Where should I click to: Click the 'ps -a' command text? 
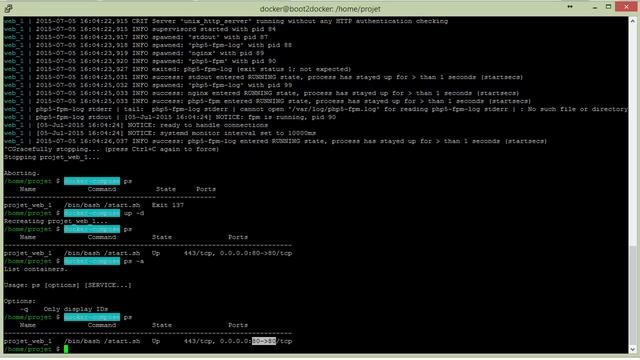(134, 261)
